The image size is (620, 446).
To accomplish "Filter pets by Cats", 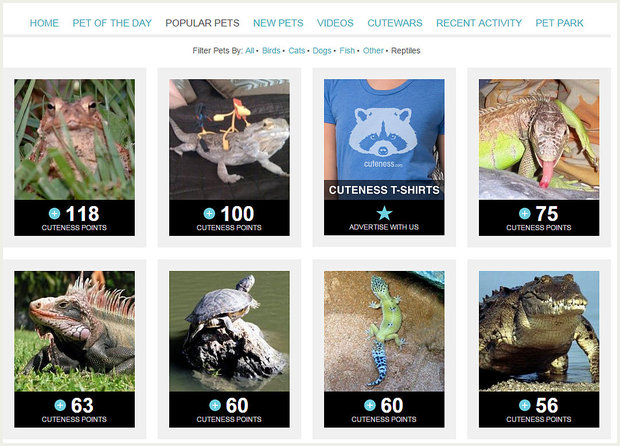I will pos(297,51).
